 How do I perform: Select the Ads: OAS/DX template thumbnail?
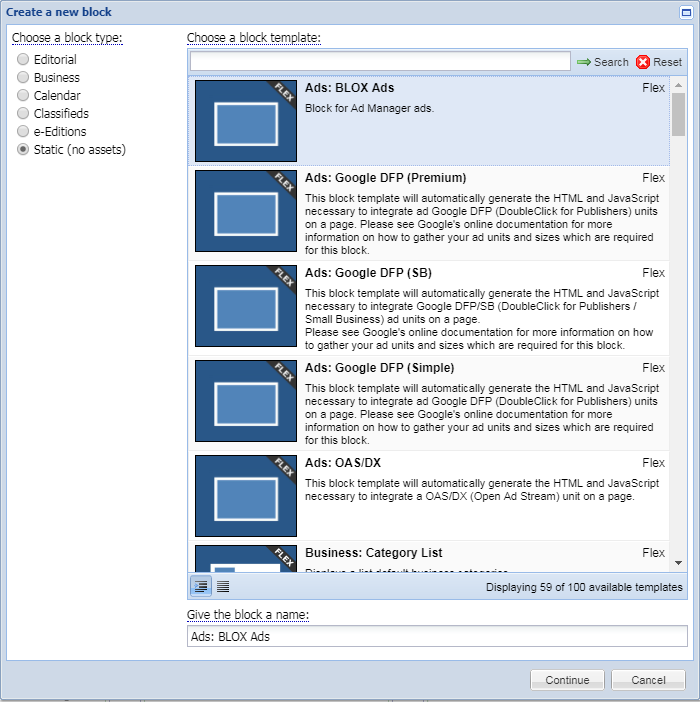click(x=245, y=496)
